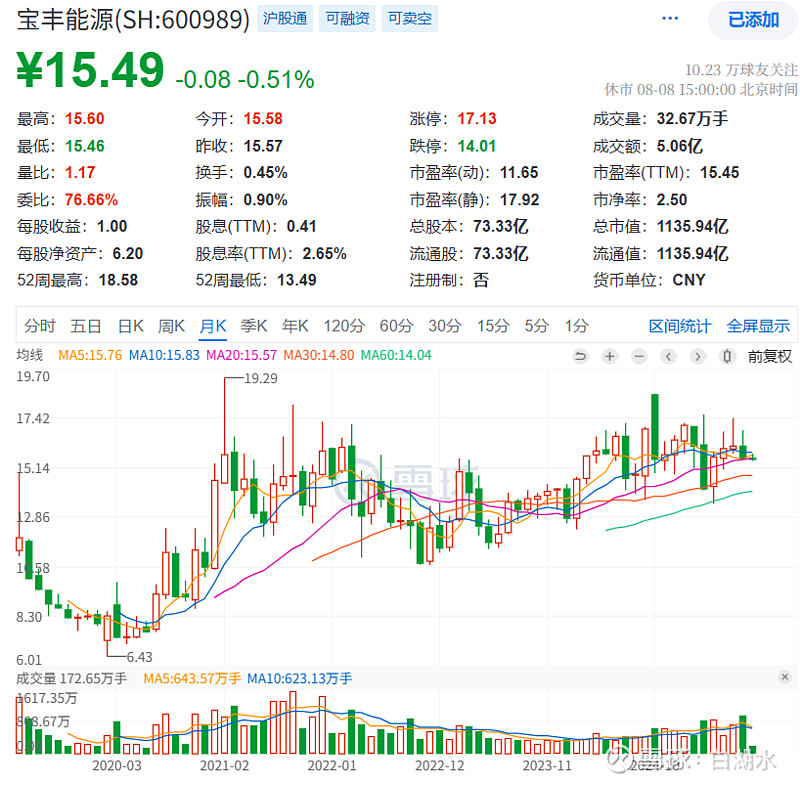Click the volume MA5:643.57万手 label

click(x=192, y=678)
